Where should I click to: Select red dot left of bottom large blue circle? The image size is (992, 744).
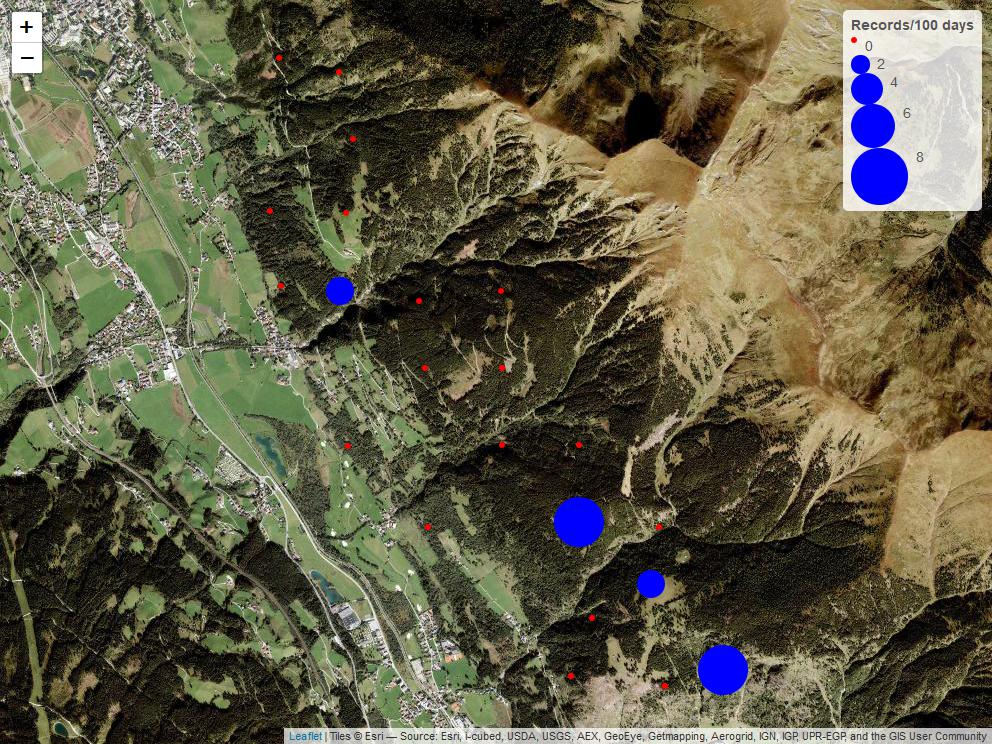point(665,686)
